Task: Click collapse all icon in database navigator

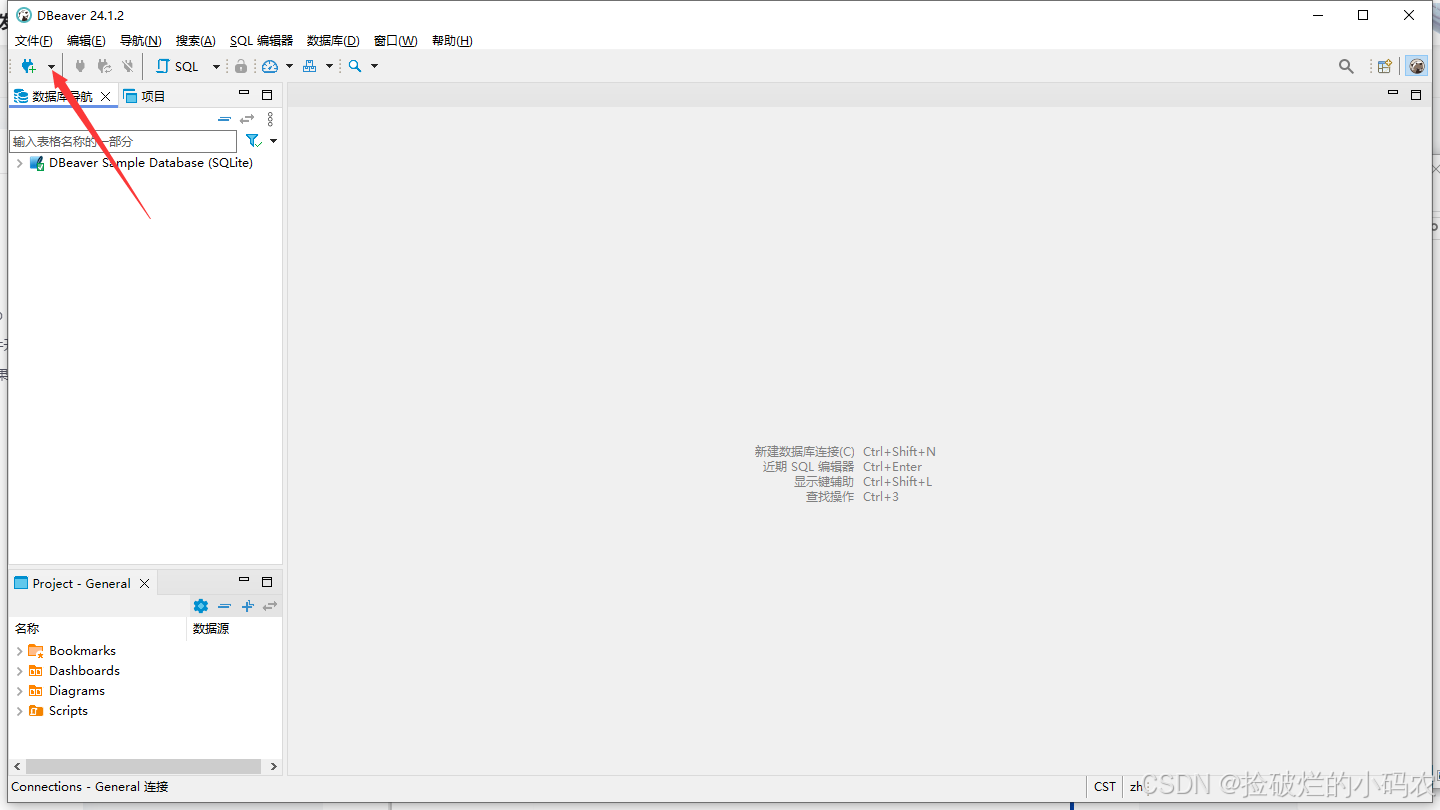Action: point(224,119)
